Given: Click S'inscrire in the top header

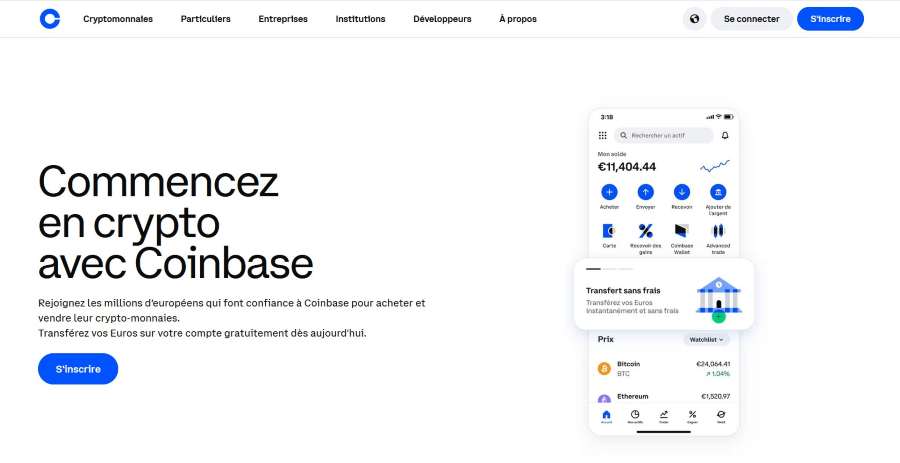Looking at the screenshot, I should click(830, 19).
